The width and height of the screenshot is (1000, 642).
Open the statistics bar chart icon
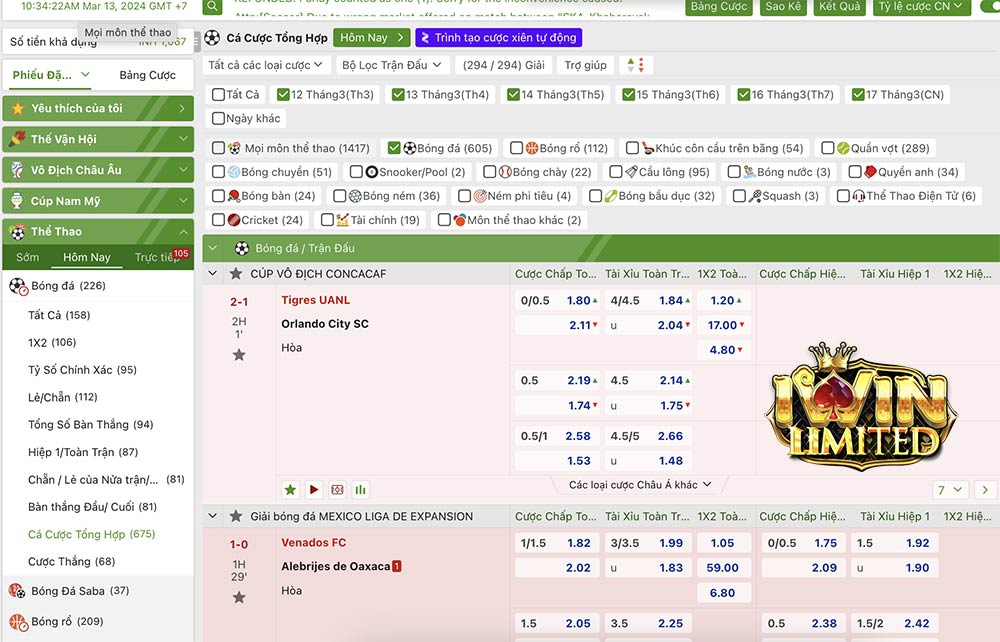[x=360, y=490]
